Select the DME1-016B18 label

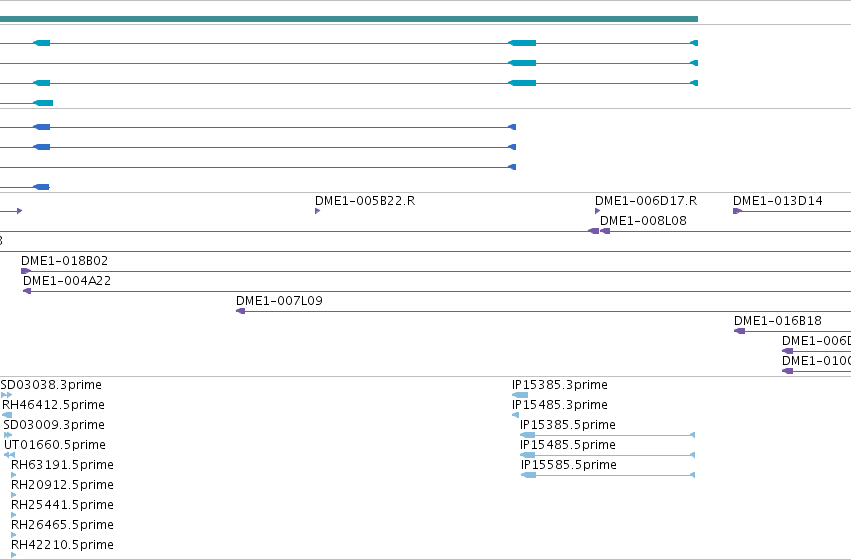(x=778, y=321)
